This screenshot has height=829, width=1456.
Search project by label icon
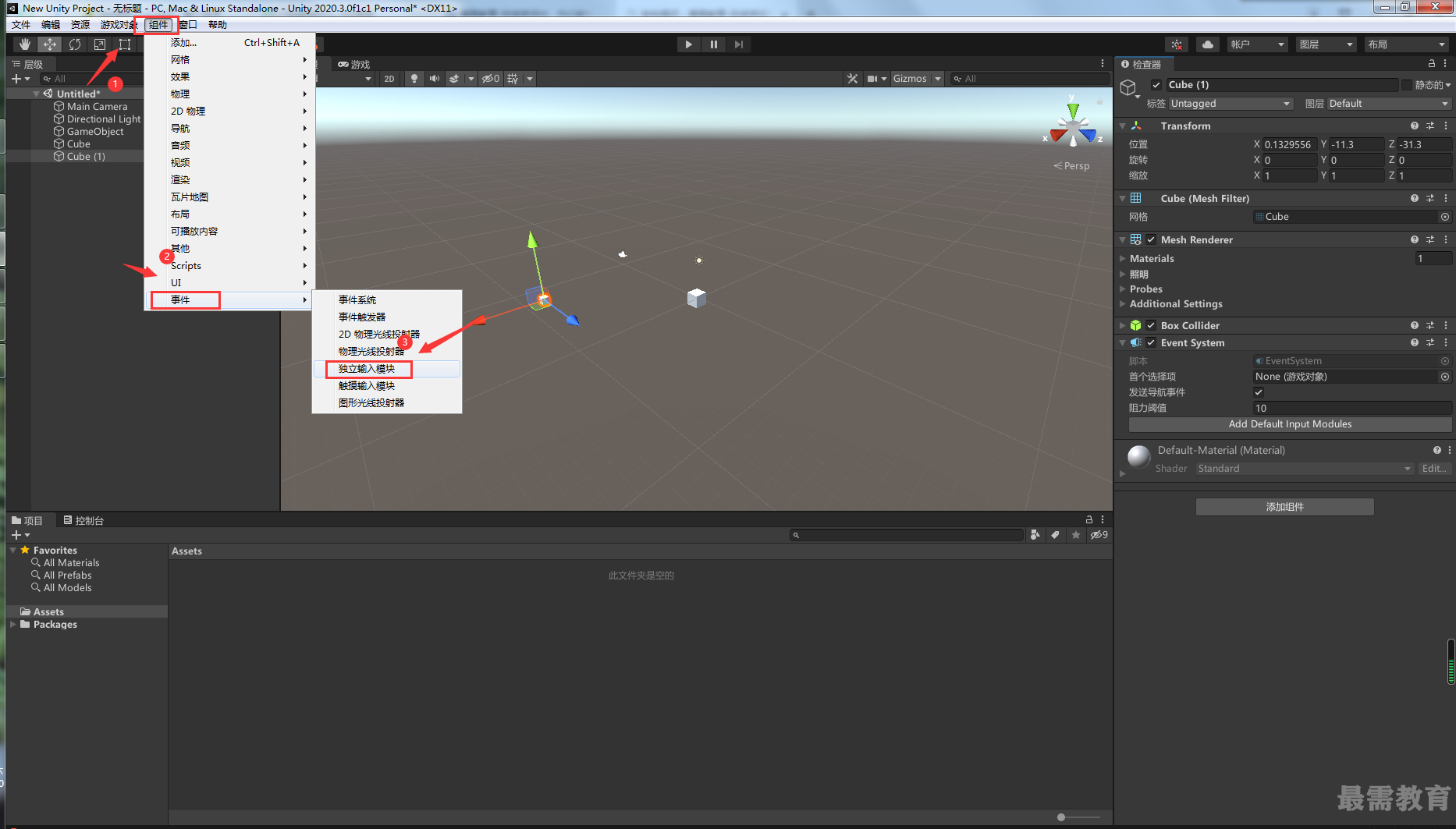click(1056, 535)
